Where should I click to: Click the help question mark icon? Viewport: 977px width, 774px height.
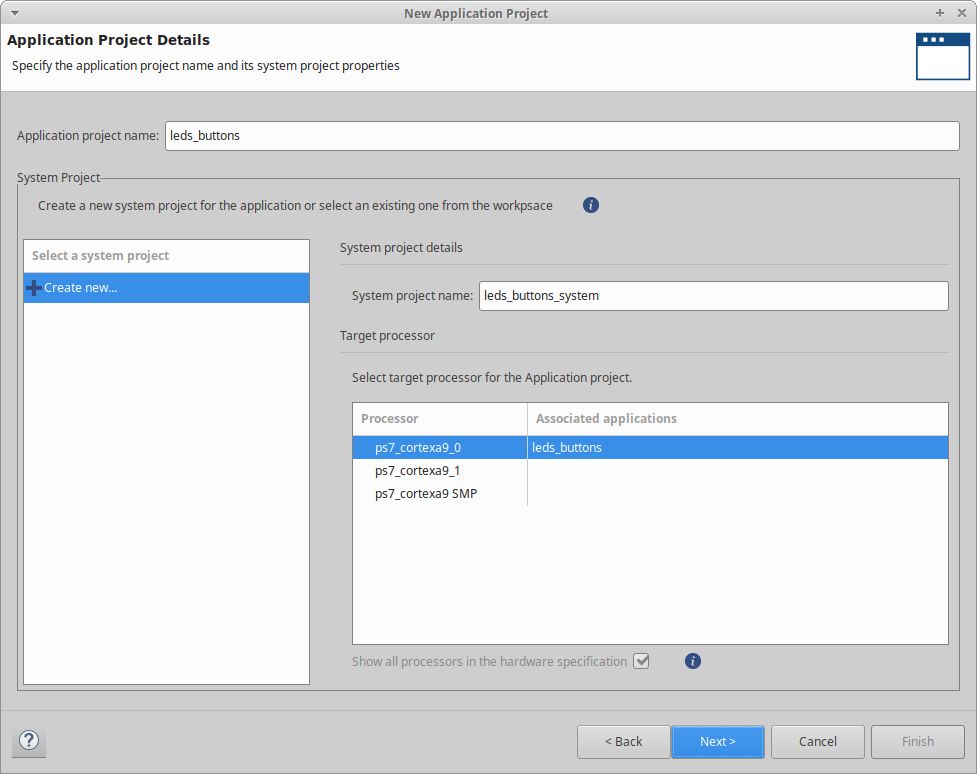pyautogui.click(x=29, y=741)
